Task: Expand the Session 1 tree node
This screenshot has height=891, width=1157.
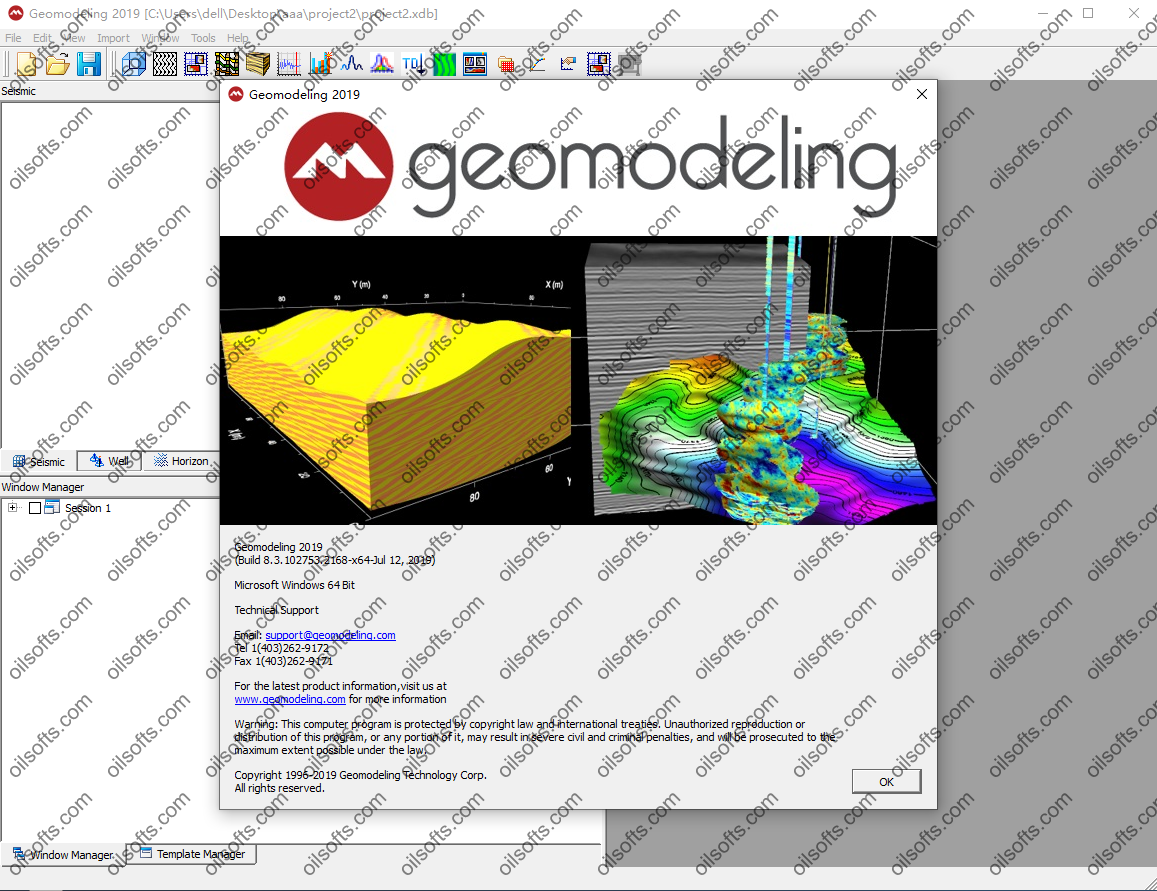Action: point(12,507)
